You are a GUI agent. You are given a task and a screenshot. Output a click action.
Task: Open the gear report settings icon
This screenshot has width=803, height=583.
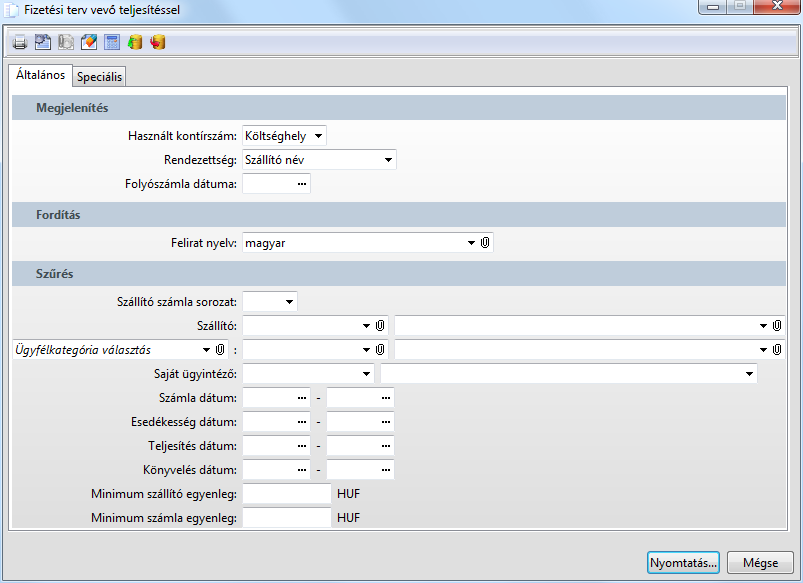(x=43, y=42)
